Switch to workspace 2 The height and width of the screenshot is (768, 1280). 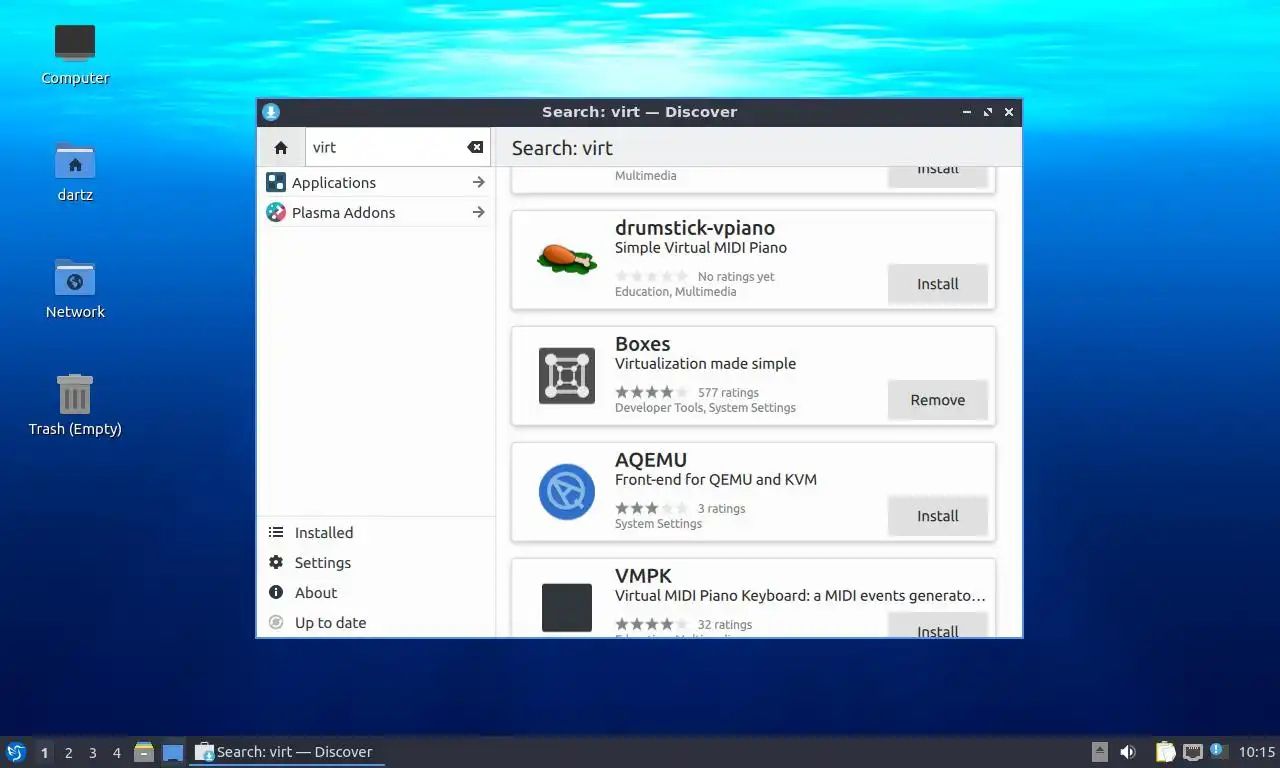point(68,753)
